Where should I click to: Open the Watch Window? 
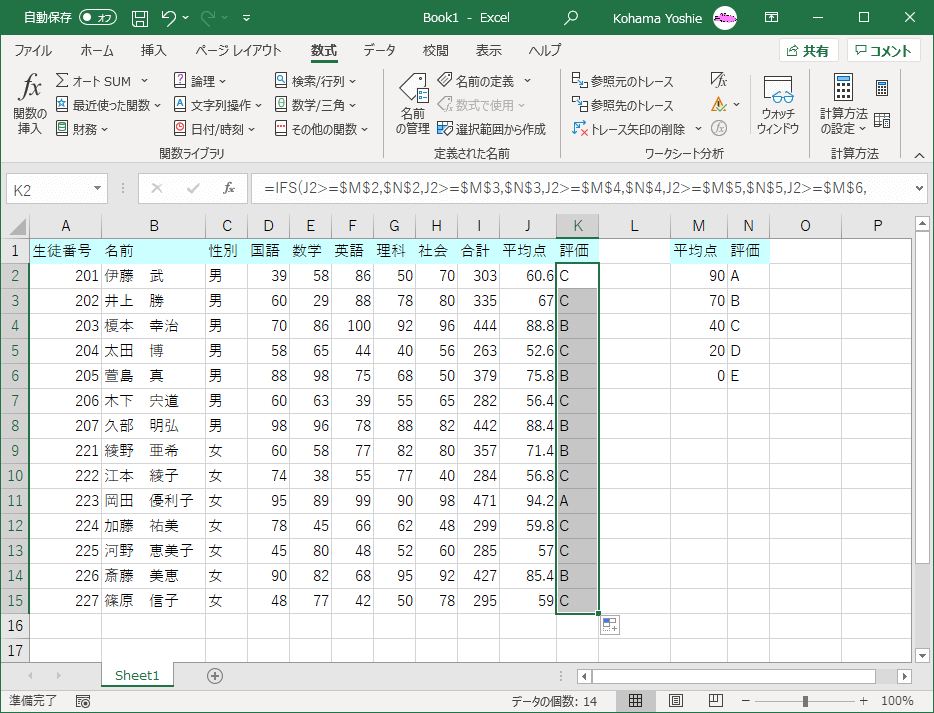[777, 104]
